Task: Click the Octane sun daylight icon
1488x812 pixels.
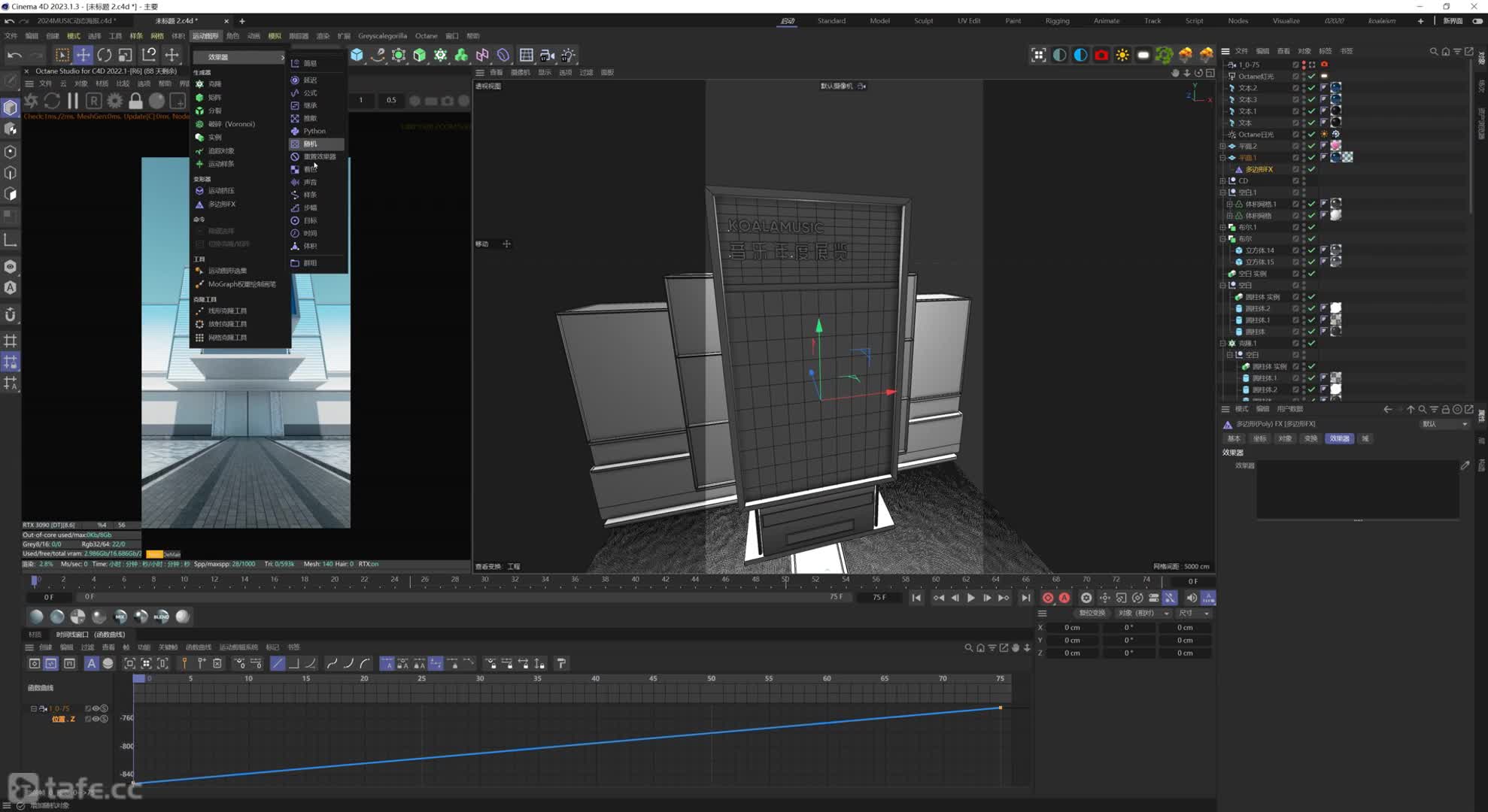Action: 1122,55
